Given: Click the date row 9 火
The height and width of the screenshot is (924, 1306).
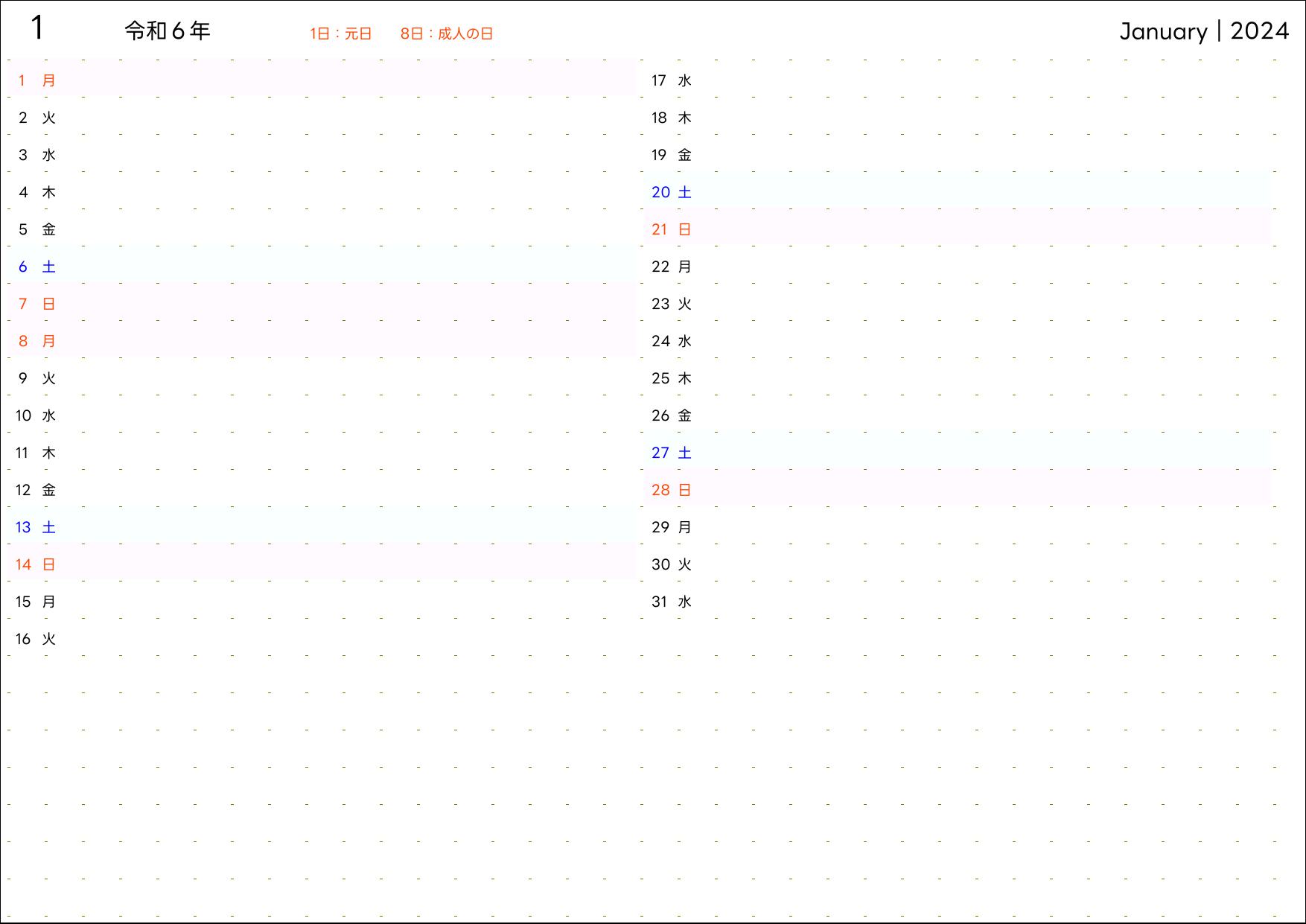Looking at the screenshot, I should pos(322,376).
